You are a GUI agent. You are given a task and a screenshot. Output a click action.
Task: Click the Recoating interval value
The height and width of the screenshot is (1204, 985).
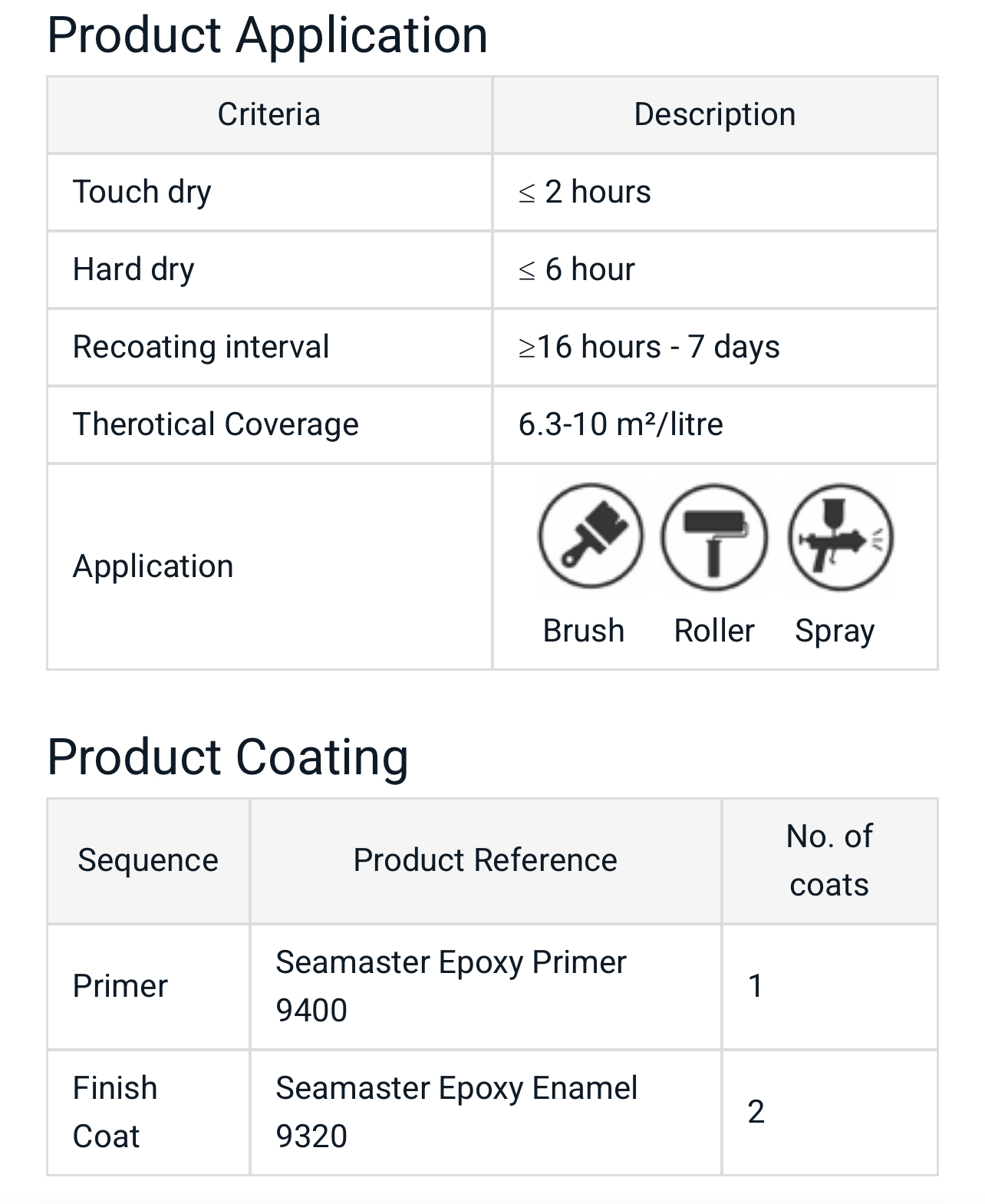pyautogui.click(x=649, y=347)
